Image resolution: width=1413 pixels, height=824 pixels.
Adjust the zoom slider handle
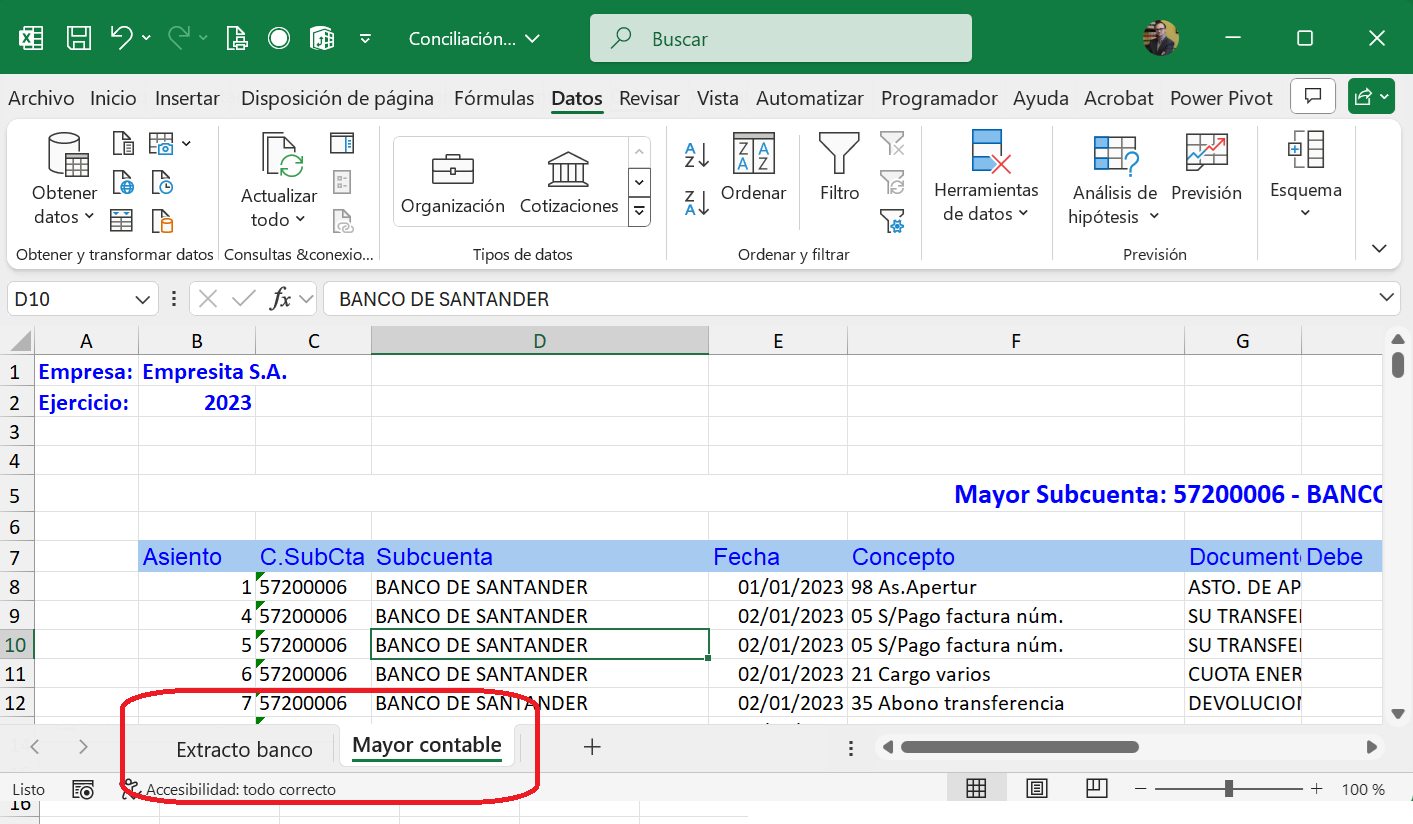tap(1228, 789)
